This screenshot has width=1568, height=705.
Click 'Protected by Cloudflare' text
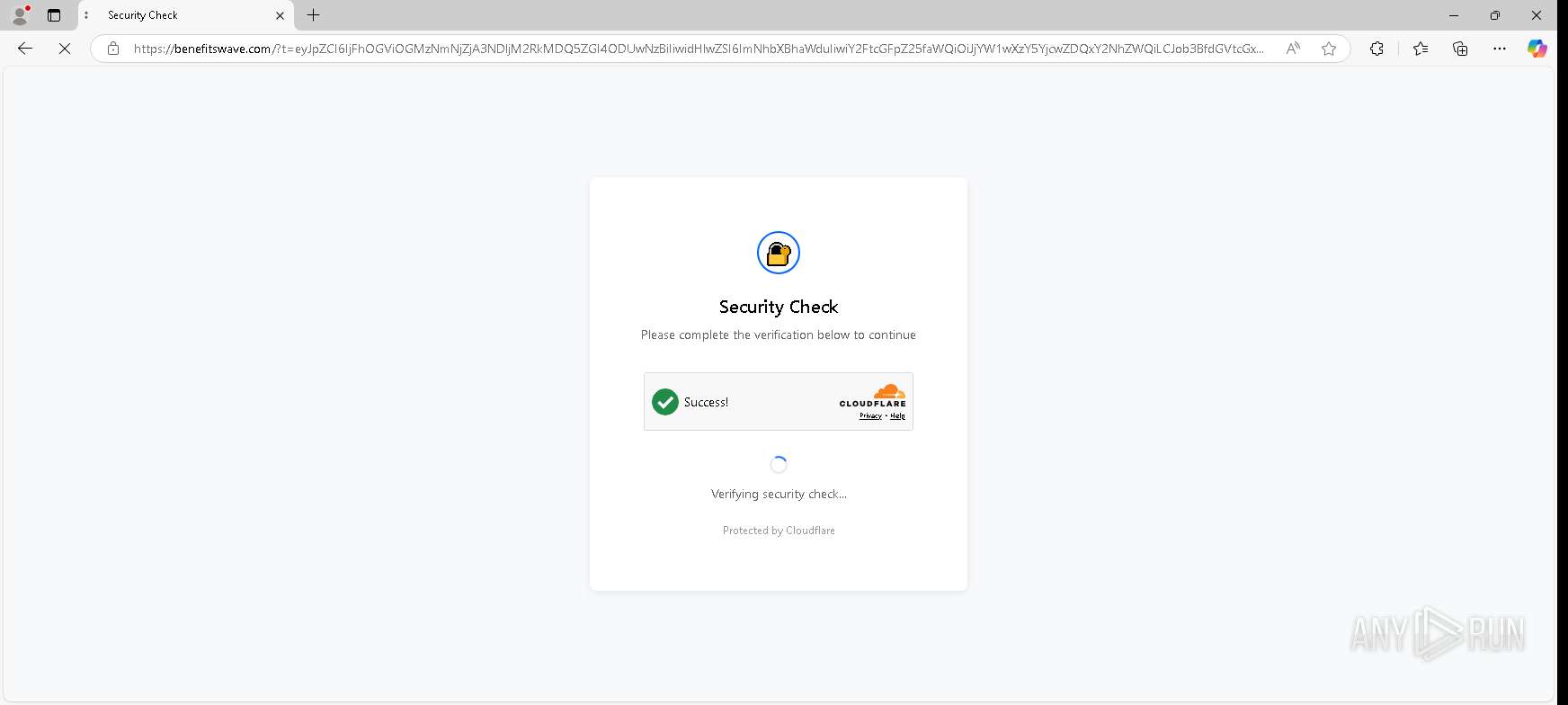(779, 531)
